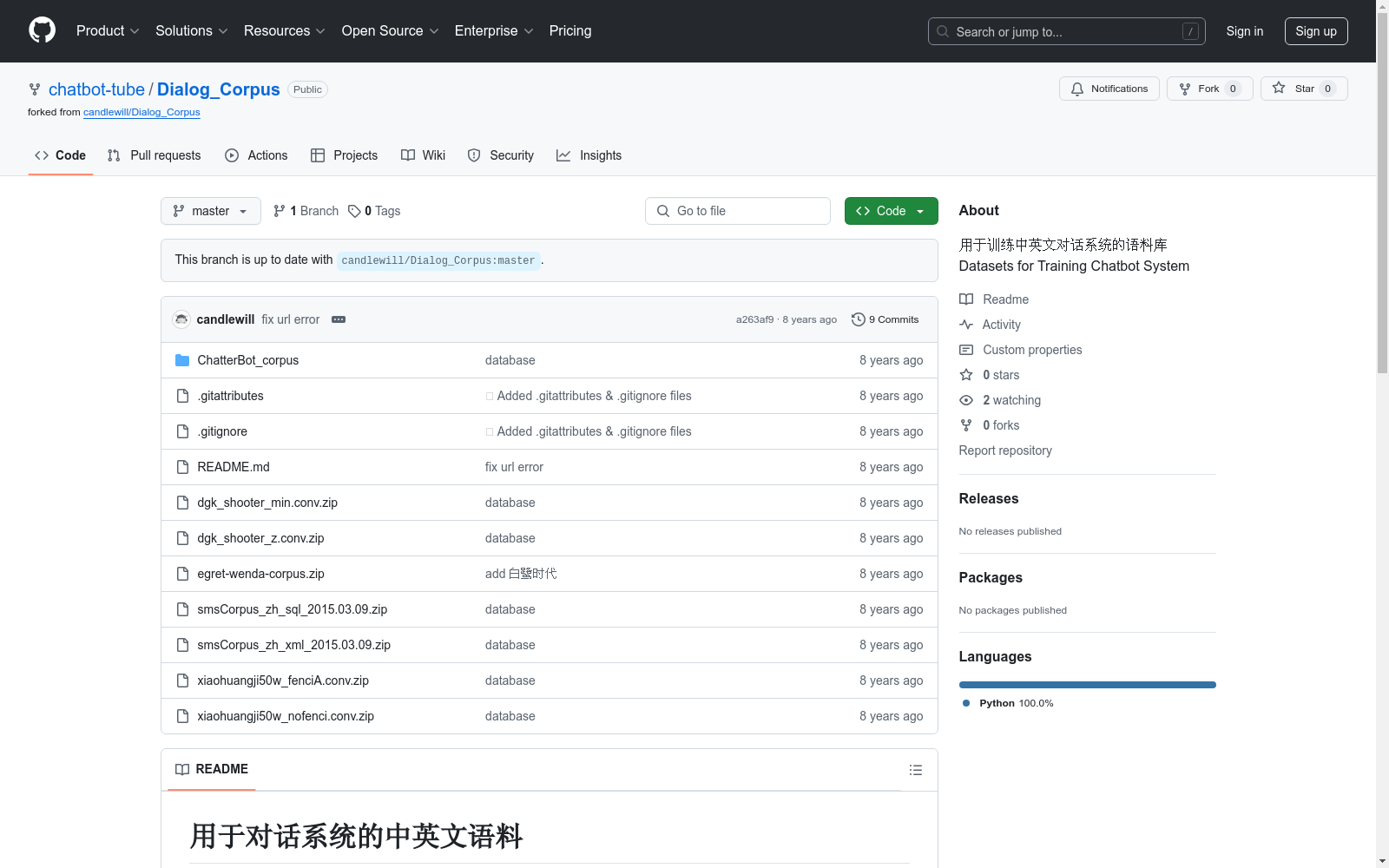Click the tag icon next to 0 Tags
1389x868 pixels.
[354, 211]
